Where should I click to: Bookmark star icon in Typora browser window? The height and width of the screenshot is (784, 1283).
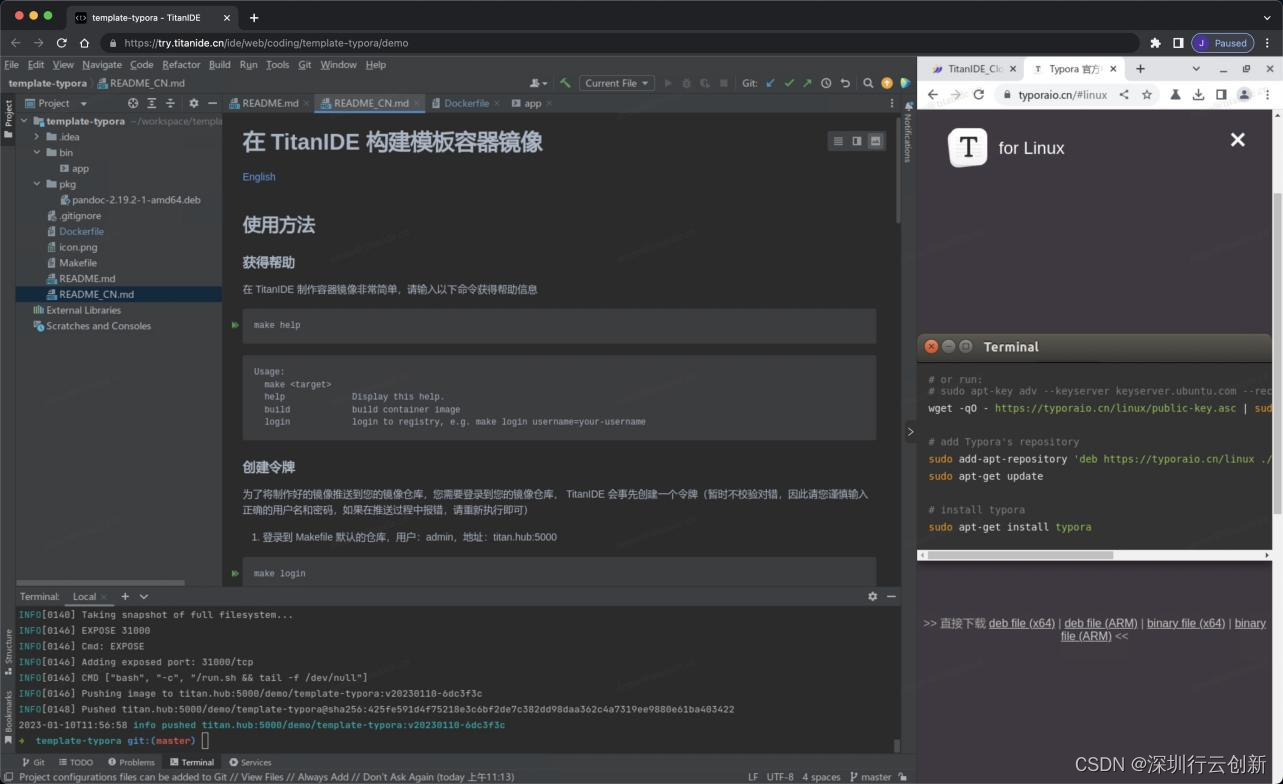(1147, 94)
